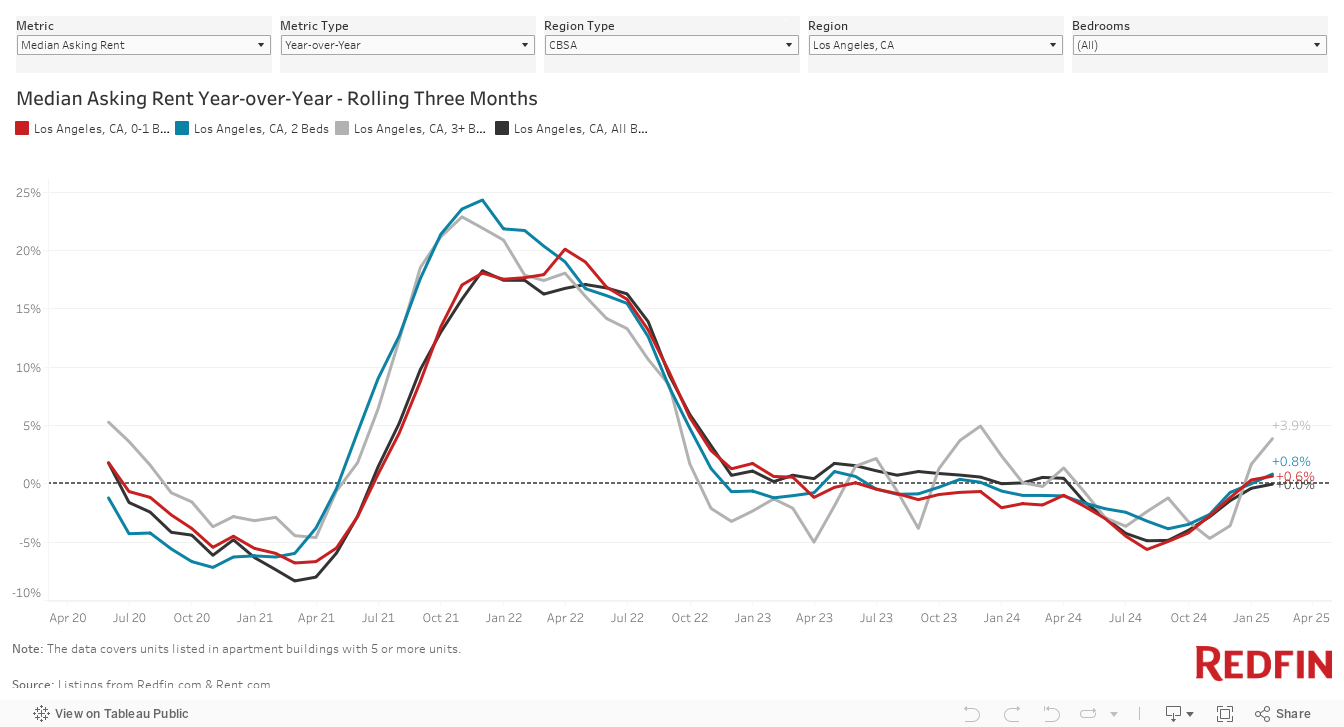Click the Region Type filter label
Image resolution: width=1344 pixels, height=727 pixels.
[x=580, y=26]
